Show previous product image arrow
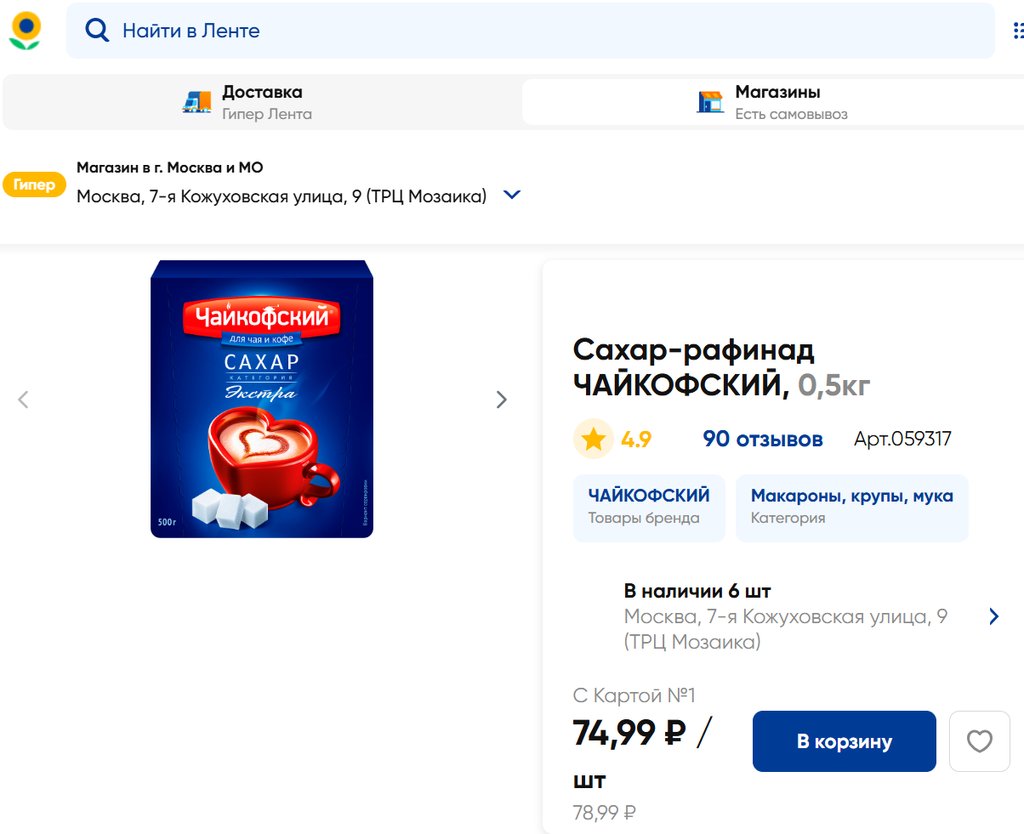This screenshot has width=1024, height=834. (x=23, y=400)
